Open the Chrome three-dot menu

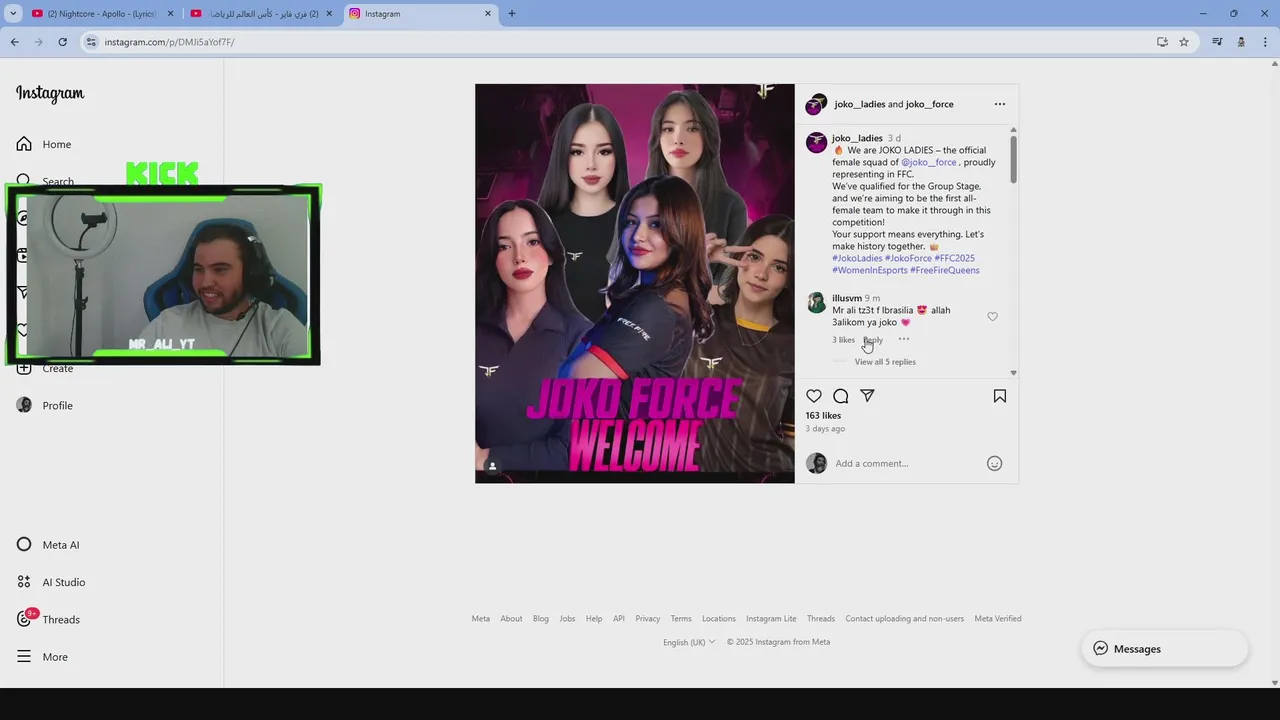tap(1266, 42)
